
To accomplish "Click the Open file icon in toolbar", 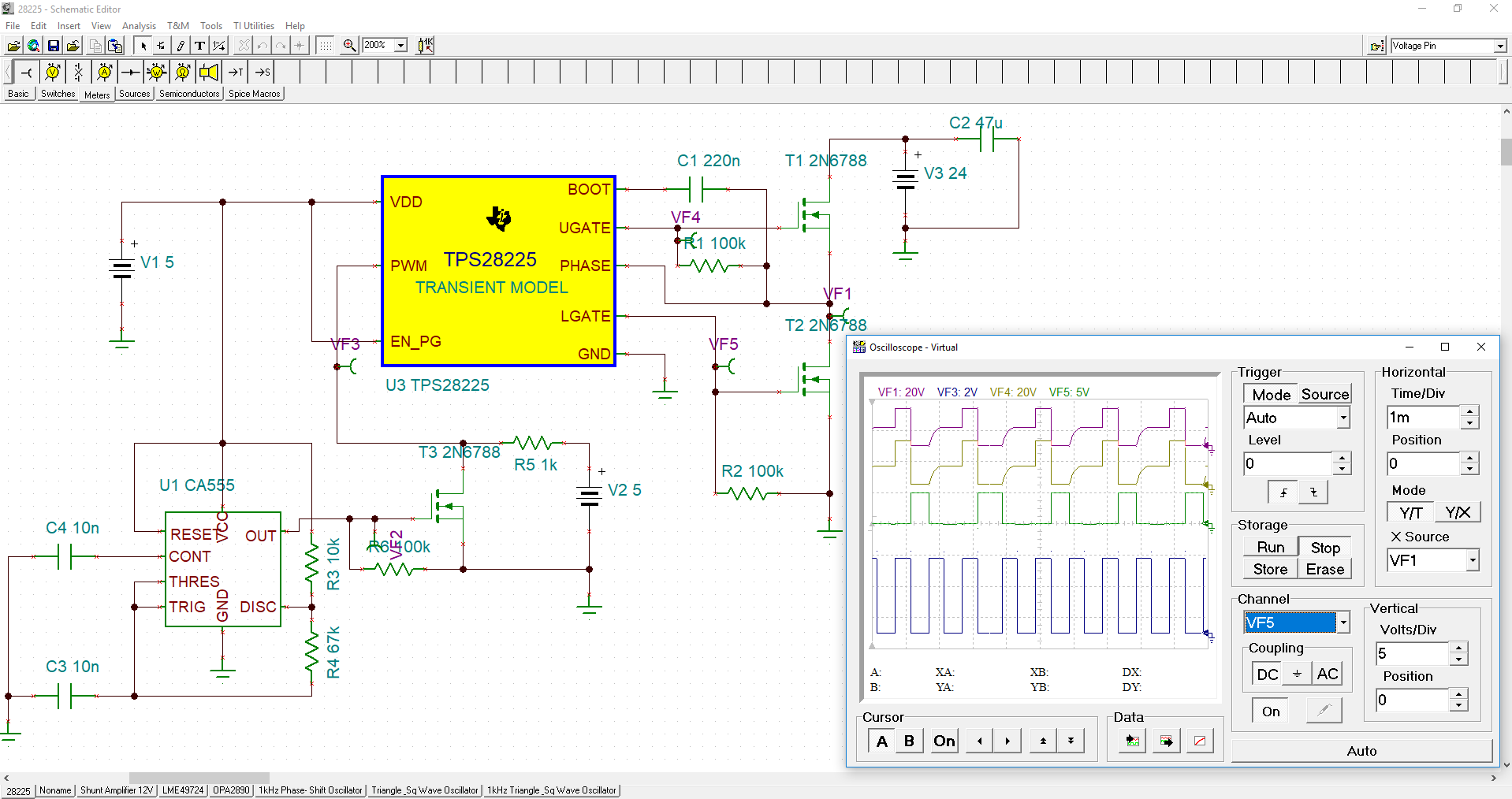I will click(14, 46).
